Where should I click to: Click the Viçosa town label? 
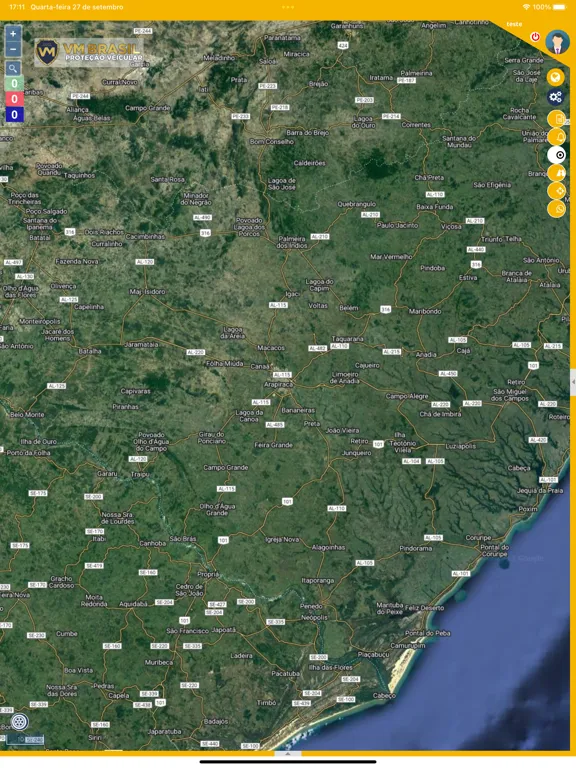(451, 226)
